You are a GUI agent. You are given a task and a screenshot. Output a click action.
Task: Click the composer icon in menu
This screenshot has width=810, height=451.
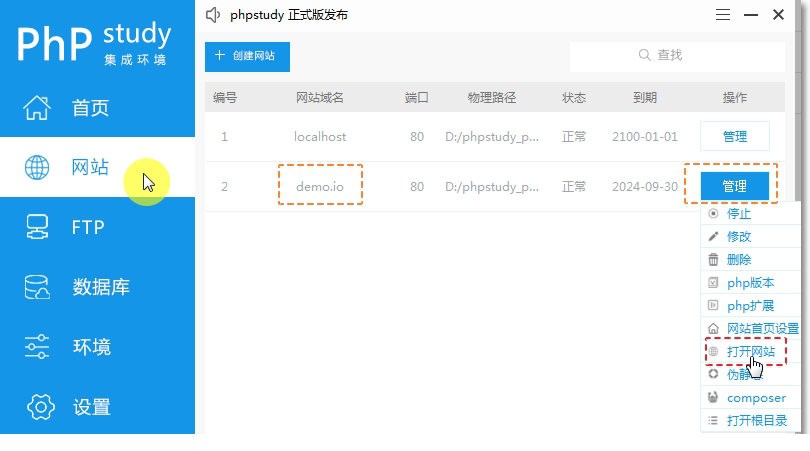coord(713,397)
